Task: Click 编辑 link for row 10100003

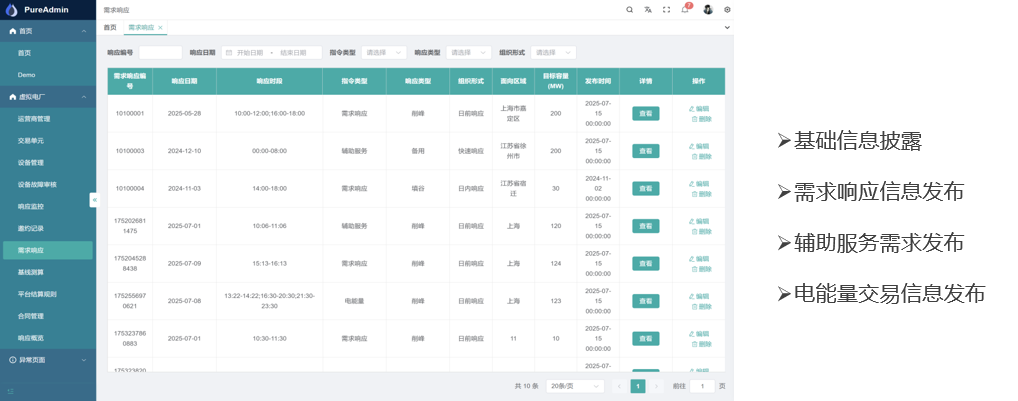Action: click(x=699, y=146)
